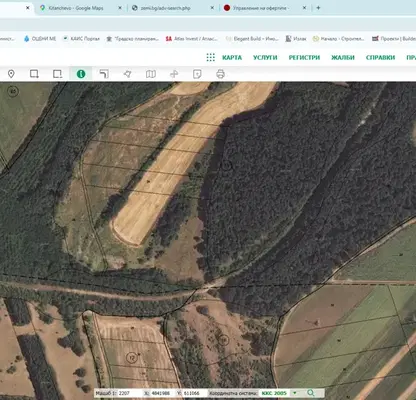Image resolution: width=416 pixels, height=400 pixels.
Task: Select the corner angle measure tool
Action: tap(104, 74)
